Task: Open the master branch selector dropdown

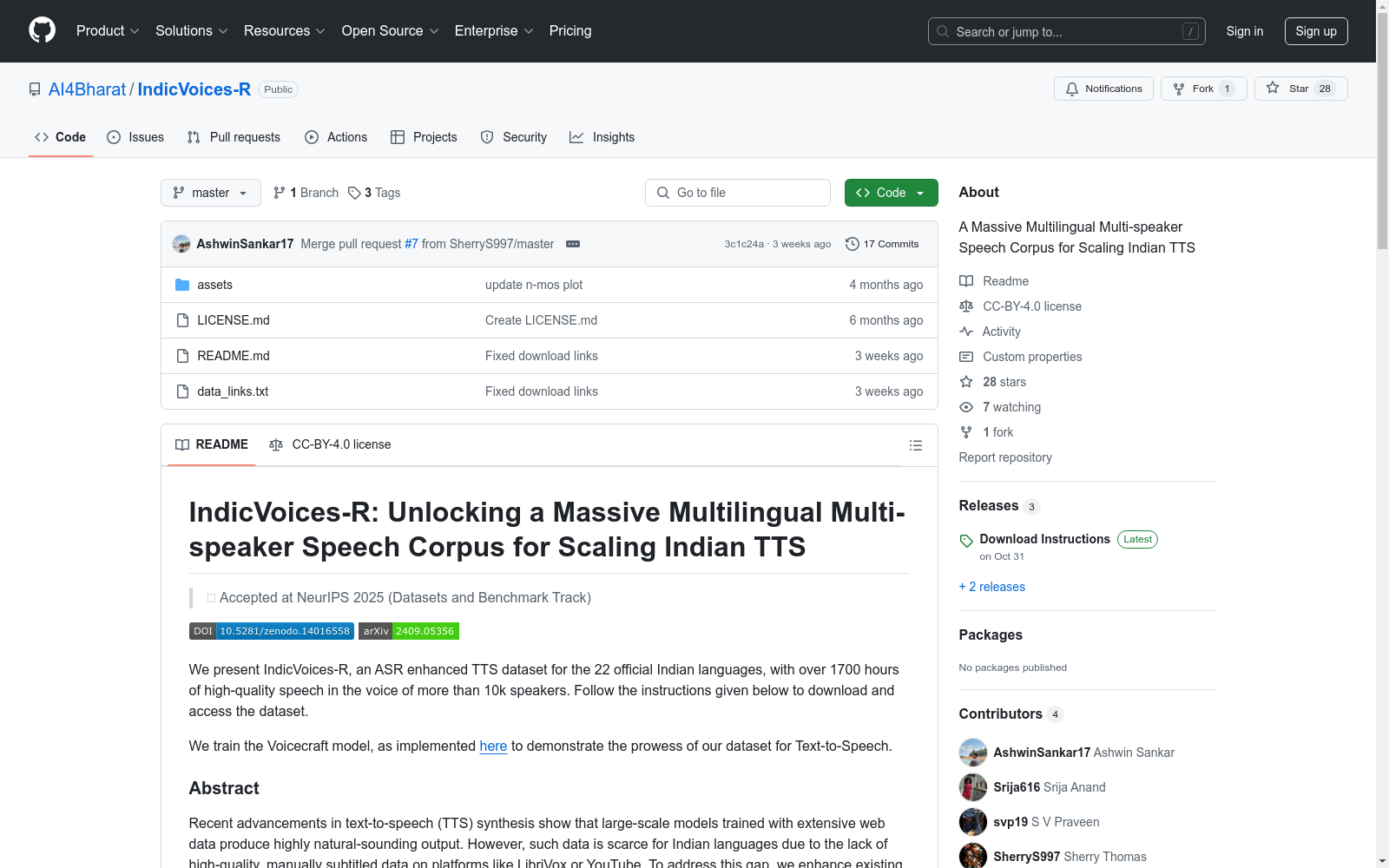Action: pyautogui.click(x=211, y=193)
